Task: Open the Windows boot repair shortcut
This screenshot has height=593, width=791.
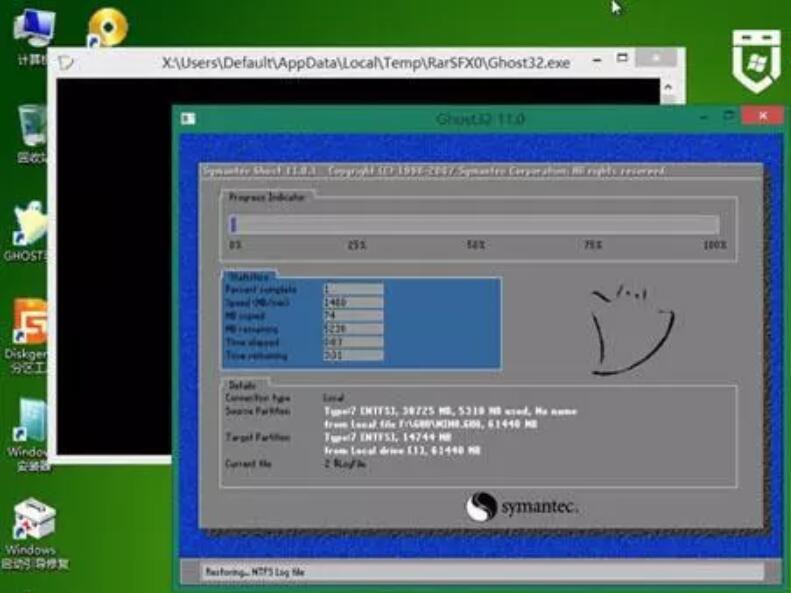Action: (x=30, y=524)
